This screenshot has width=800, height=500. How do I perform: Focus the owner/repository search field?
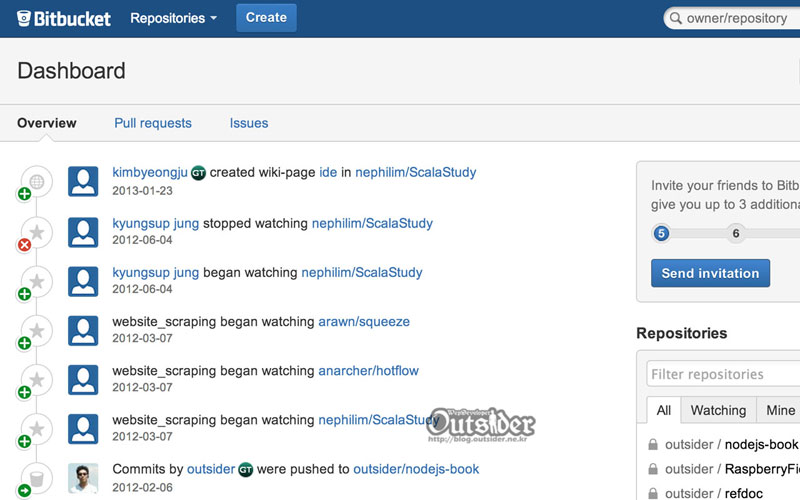[x=732, y=18]
